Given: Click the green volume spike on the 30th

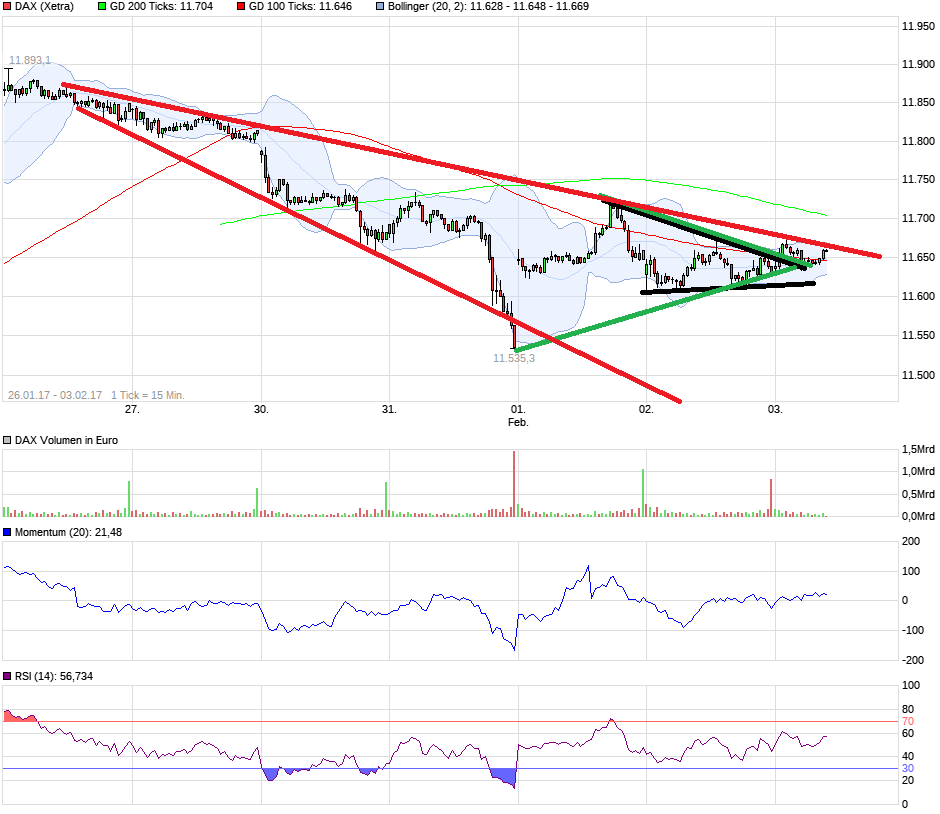Looking at the screenshot, I should [257, 502].
